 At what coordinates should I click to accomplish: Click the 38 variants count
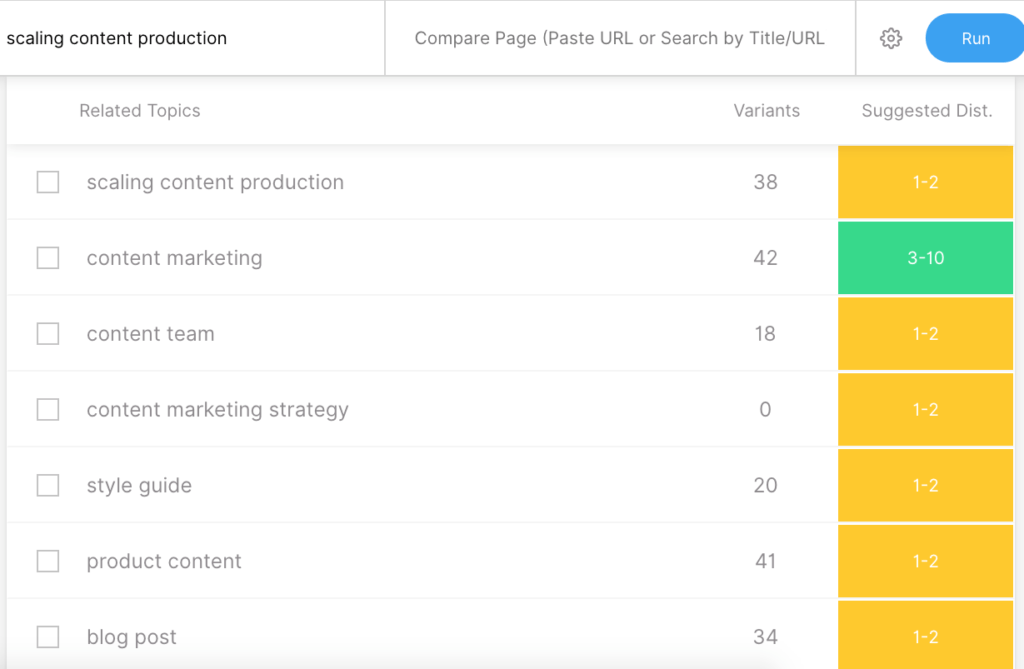tap(765, 182)
